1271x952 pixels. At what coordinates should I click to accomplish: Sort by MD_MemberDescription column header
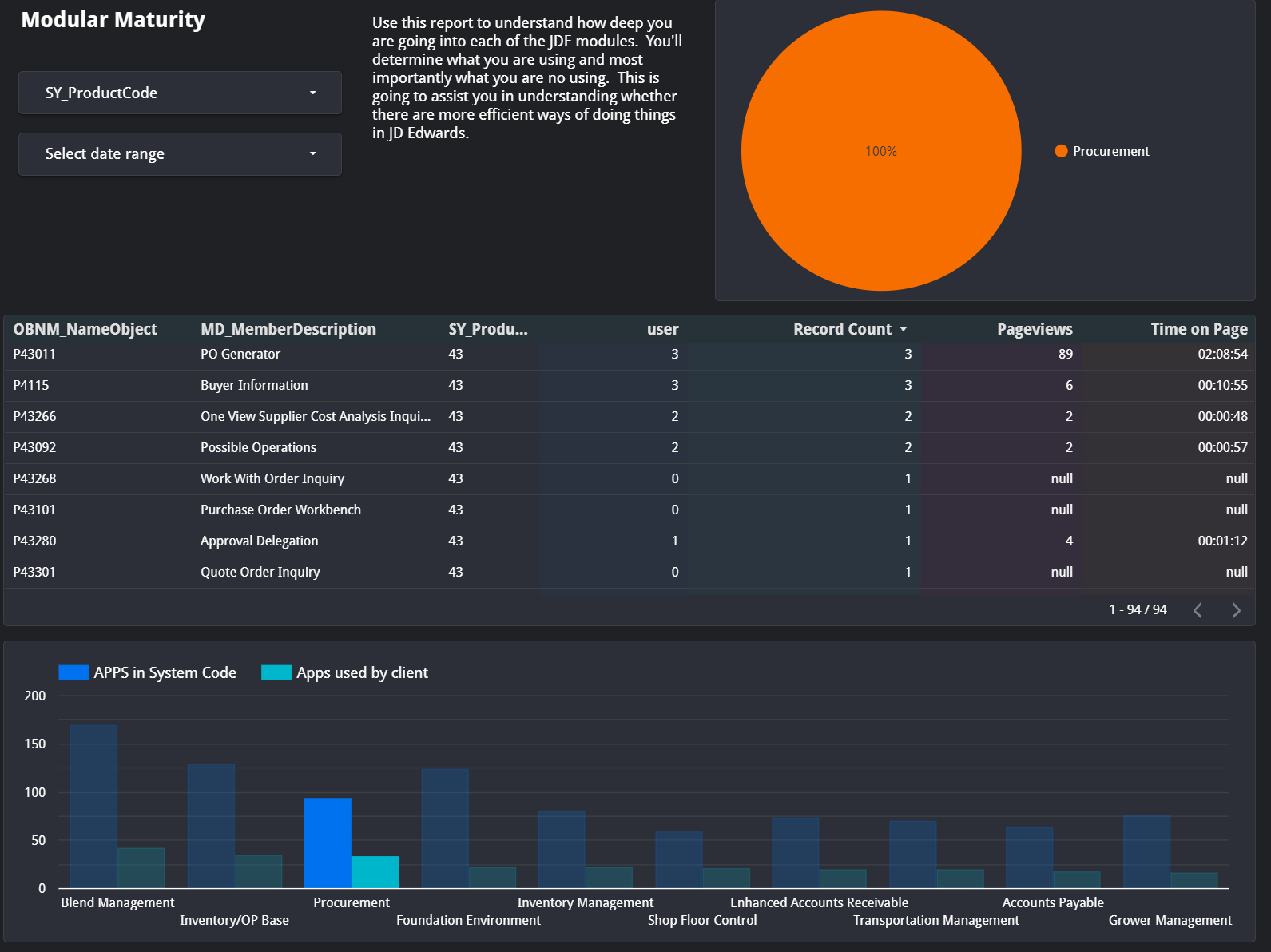[288, 329]
